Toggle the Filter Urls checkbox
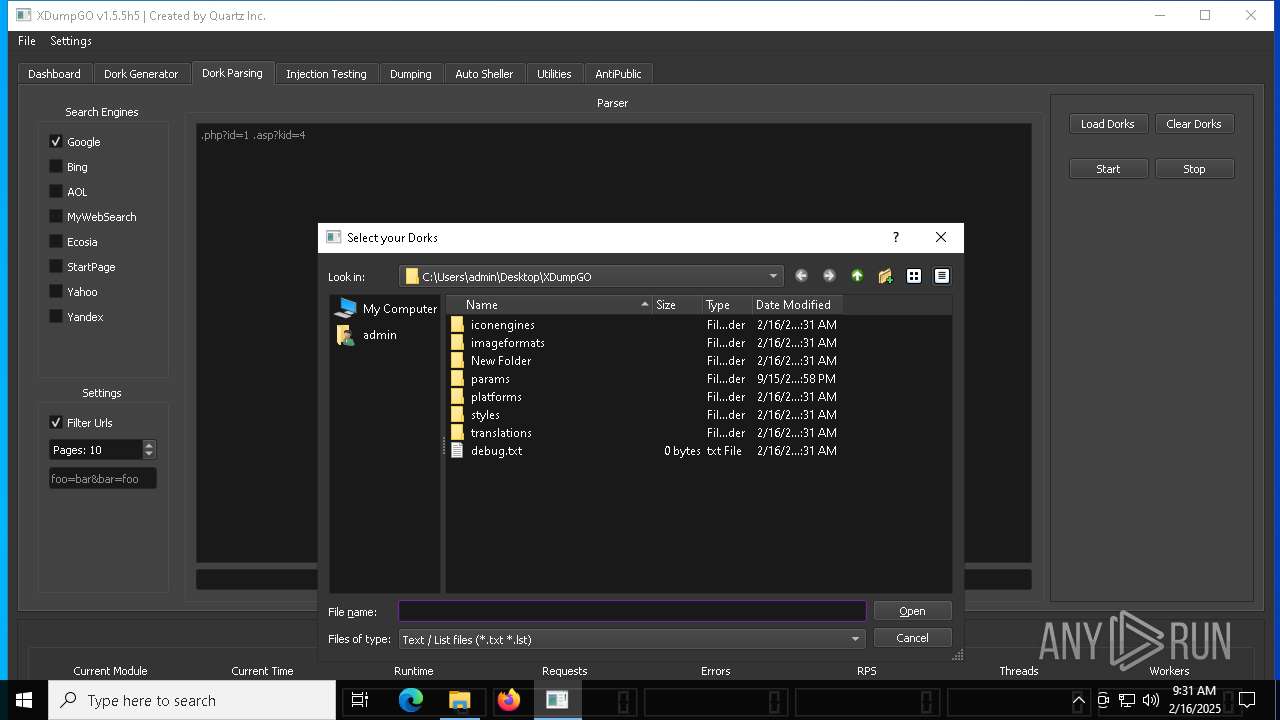This screenshot has width=1280, height=720. (x=56, y=423)
